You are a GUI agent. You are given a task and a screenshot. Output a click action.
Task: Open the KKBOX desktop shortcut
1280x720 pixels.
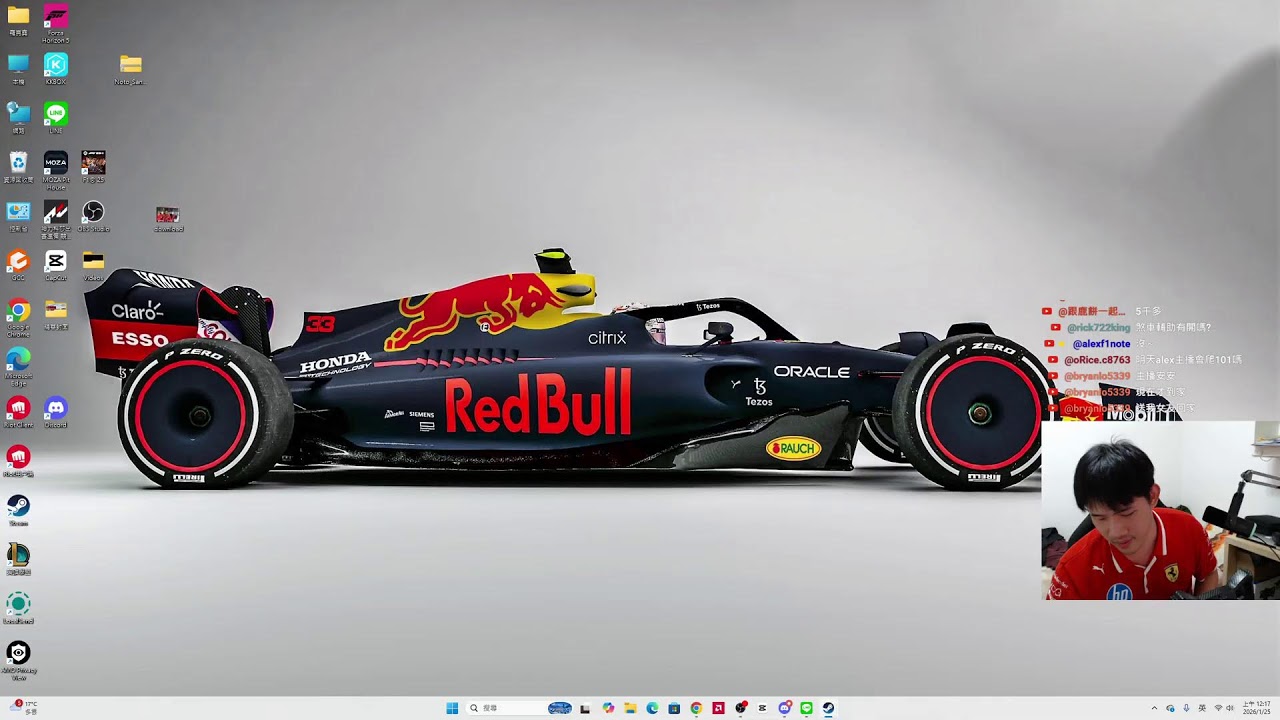tap(56, 69)
